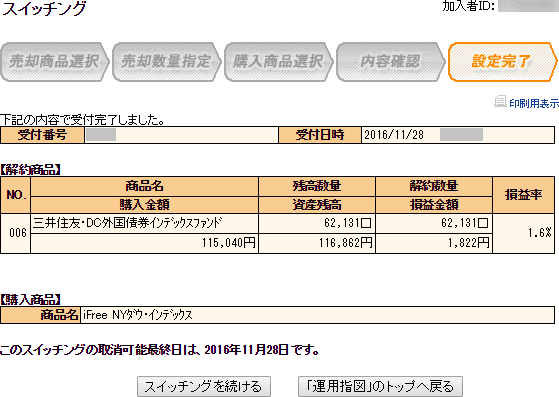Click the 115,040円 purchase amount
This screenshot has width=559, height=397.
pyautogui.click(x=229, y=243)
